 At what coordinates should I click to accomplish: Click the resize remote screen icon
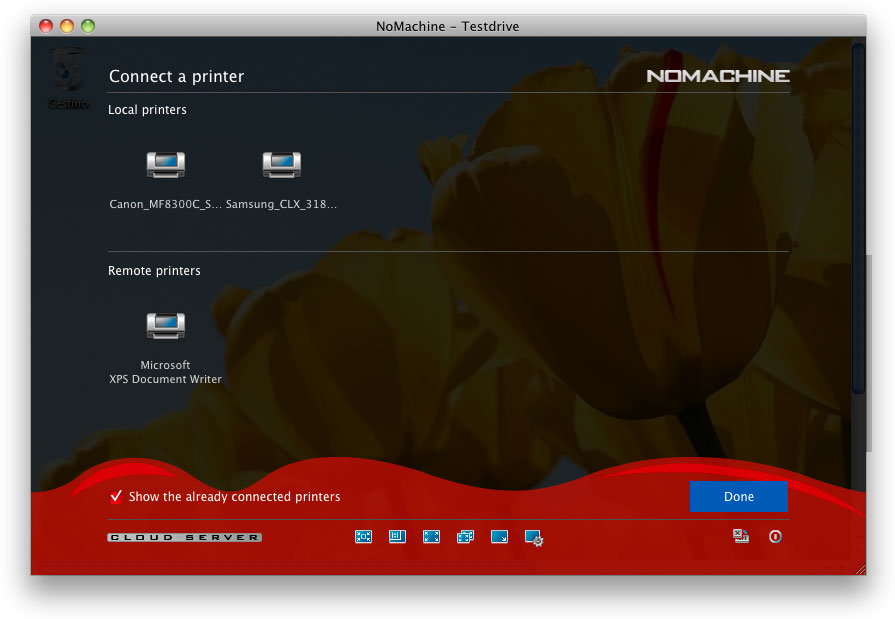pyautogui.click(x=499, y=537)
